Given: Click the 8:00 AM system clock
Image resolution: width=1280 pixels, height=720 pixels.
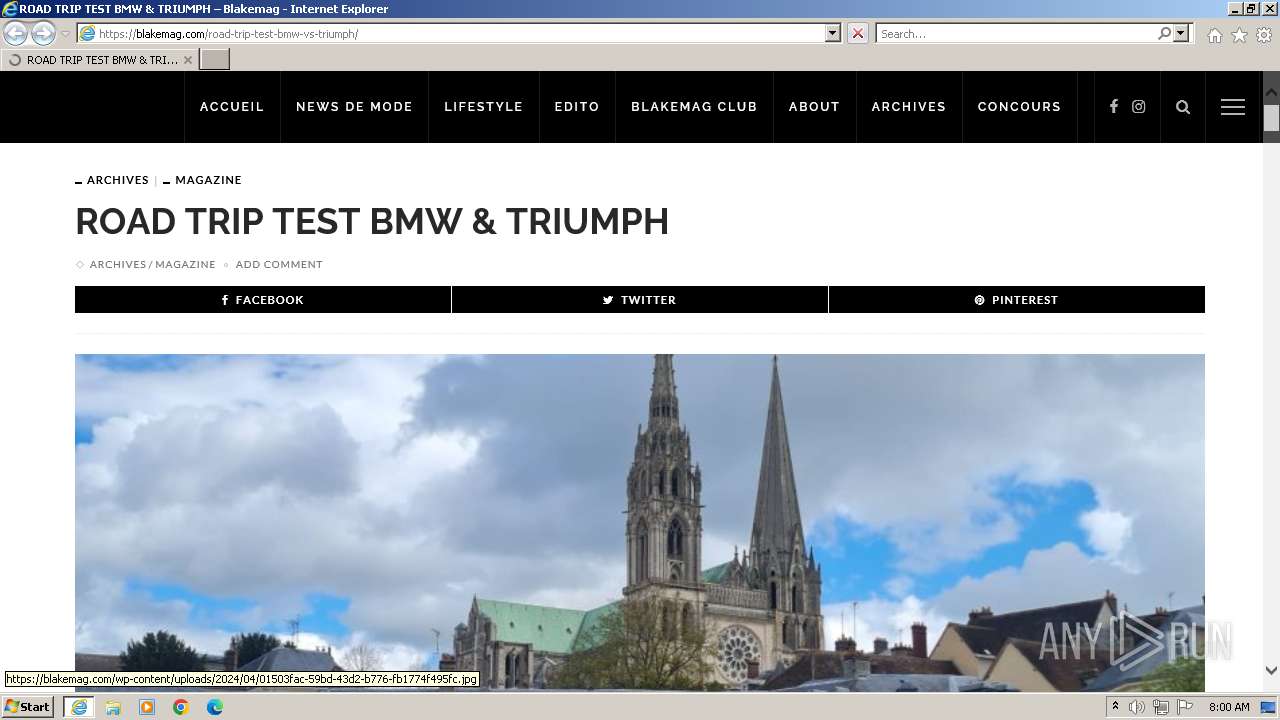Looking at the screenshot, I should pos(1229,707).
